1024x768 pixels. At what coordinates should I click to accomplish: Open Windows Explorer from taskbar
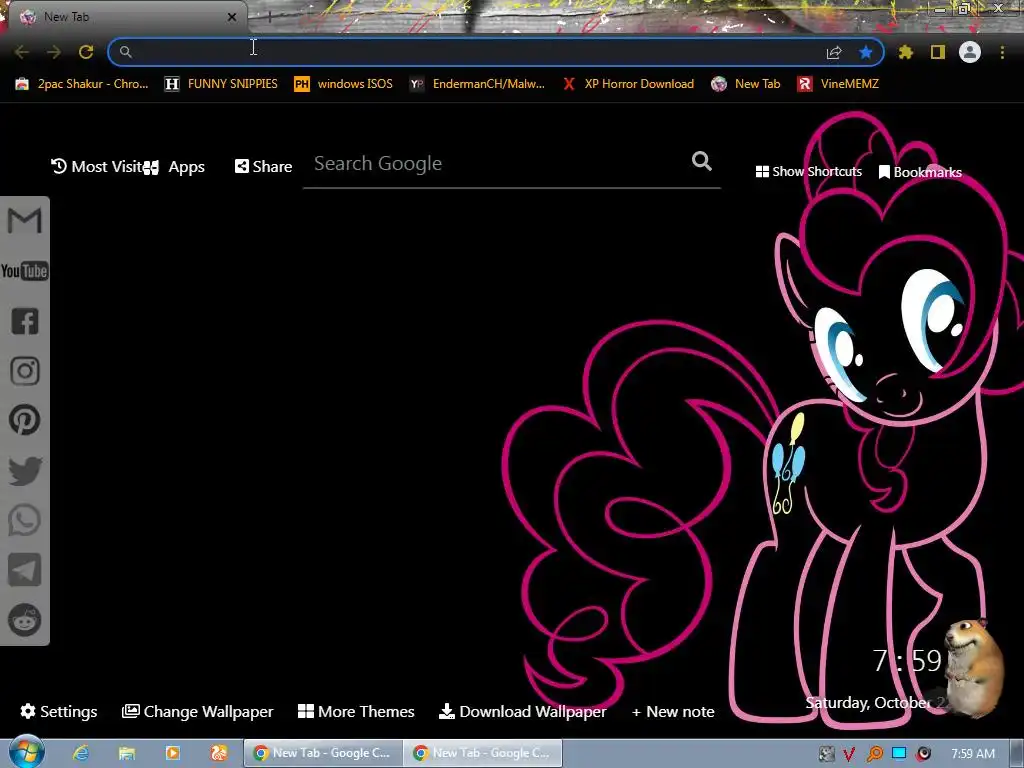tap(127, 753)
